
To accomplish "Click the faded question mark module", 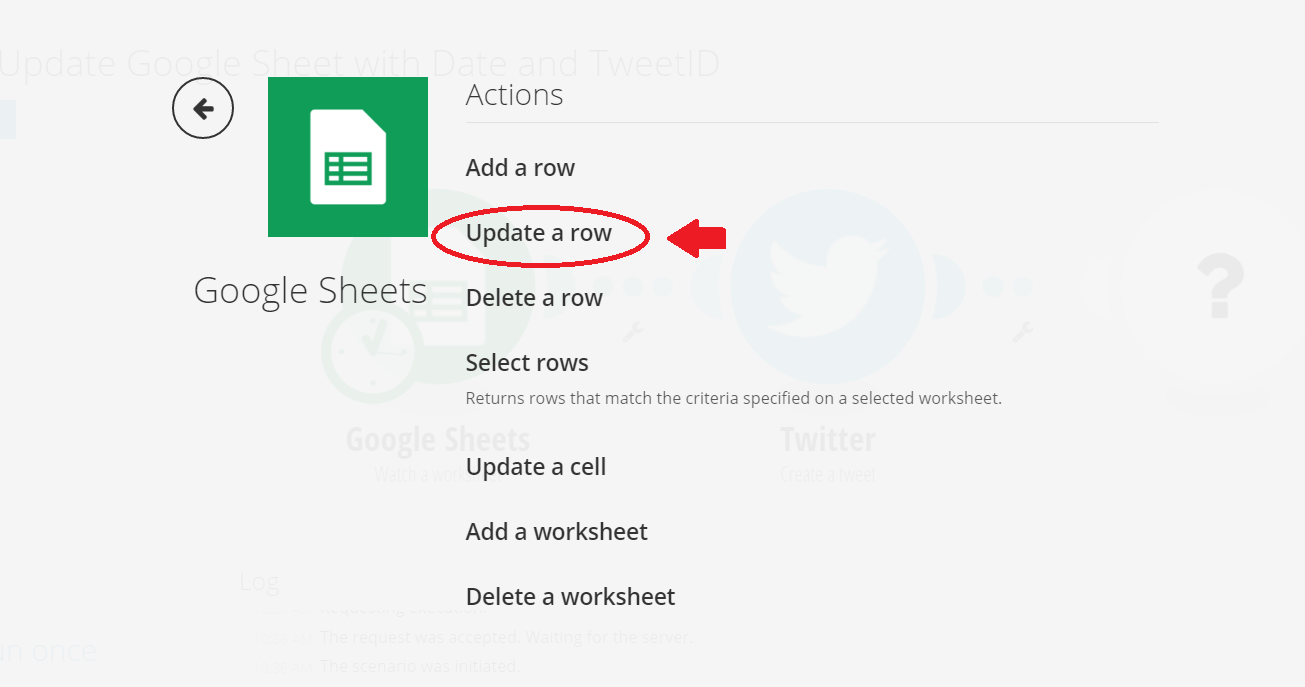I will [x=1219, y=287].
